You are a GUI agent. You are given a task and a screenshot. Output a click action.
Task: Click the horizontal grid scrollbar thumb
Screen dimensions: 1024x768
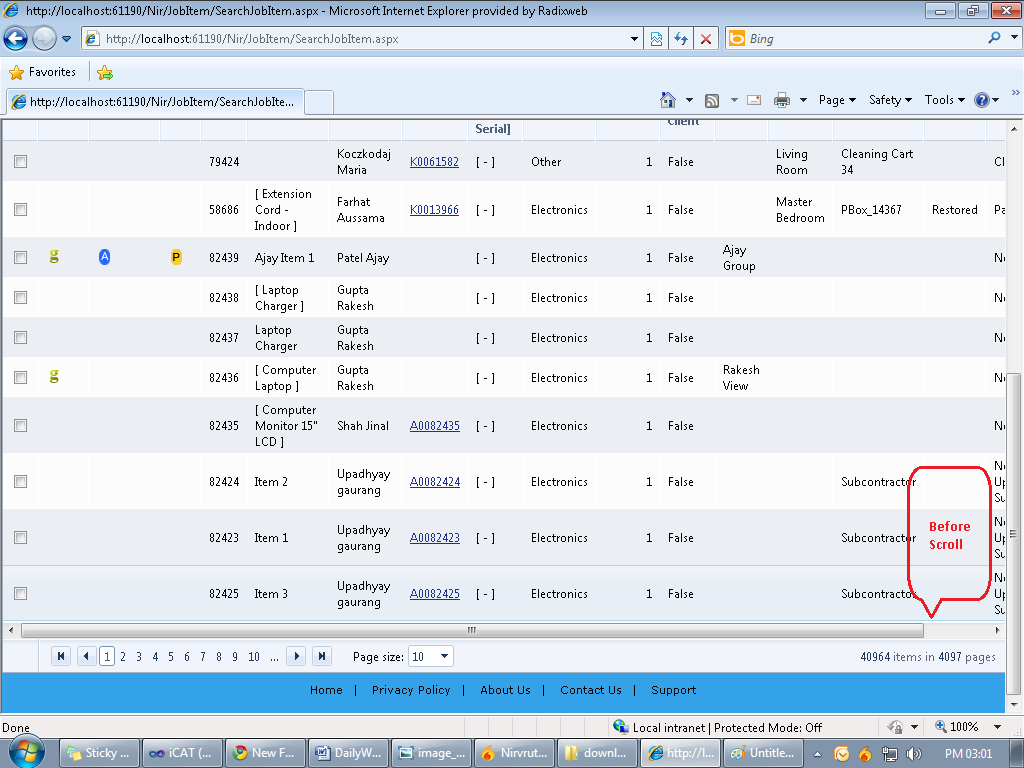pyautogui.click(x=472, y=630)
